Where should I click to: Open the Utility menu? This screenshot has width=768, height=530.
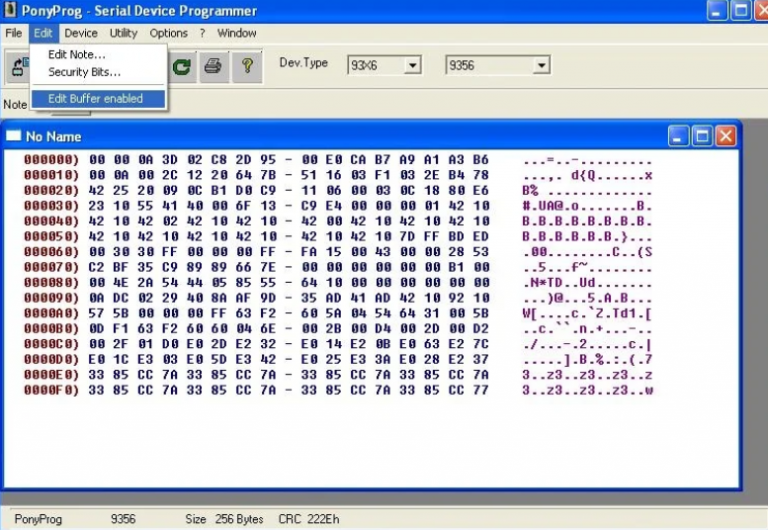tap(123, 33)
